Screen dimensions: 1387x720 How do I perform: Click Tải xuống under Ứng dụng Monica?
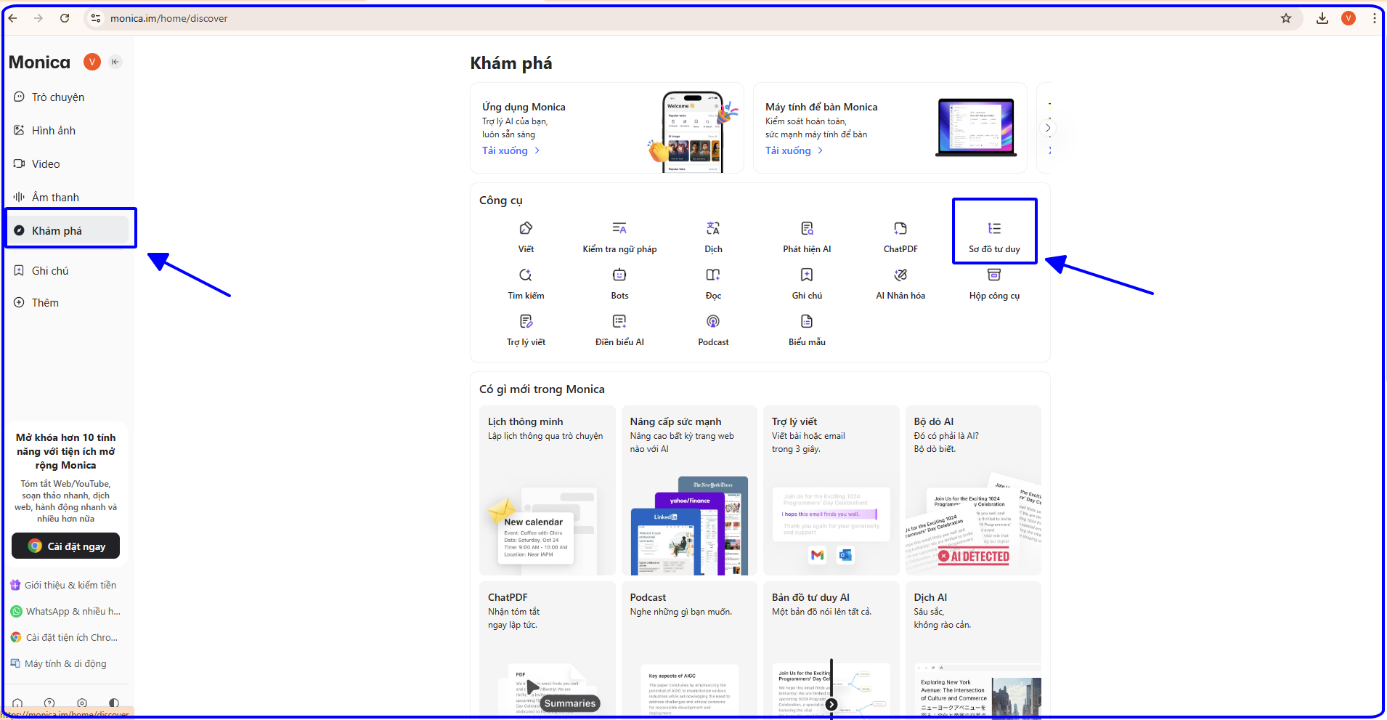click(x=511, y=151)
